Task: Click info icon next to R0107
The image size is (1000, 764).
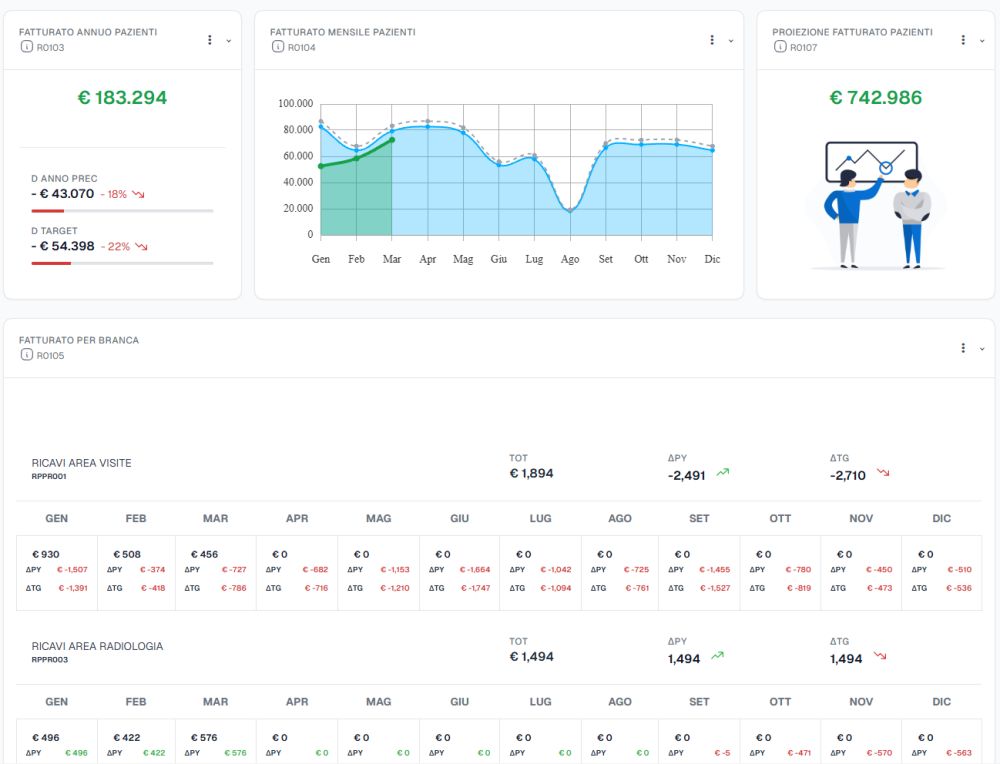Action: point(780,47)
